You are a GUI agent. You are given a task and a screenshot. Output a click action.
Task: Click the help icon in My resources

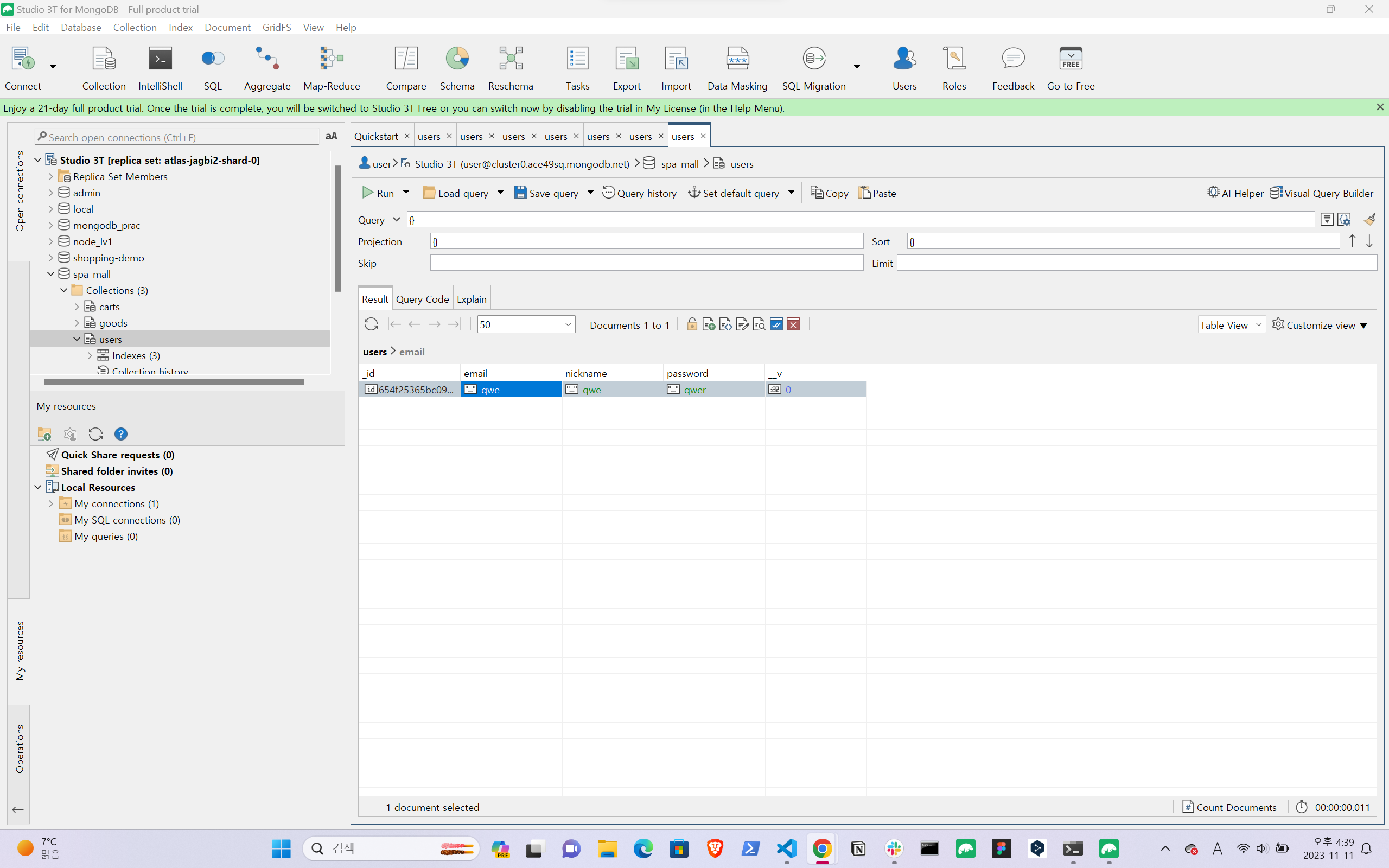point(120,434)
